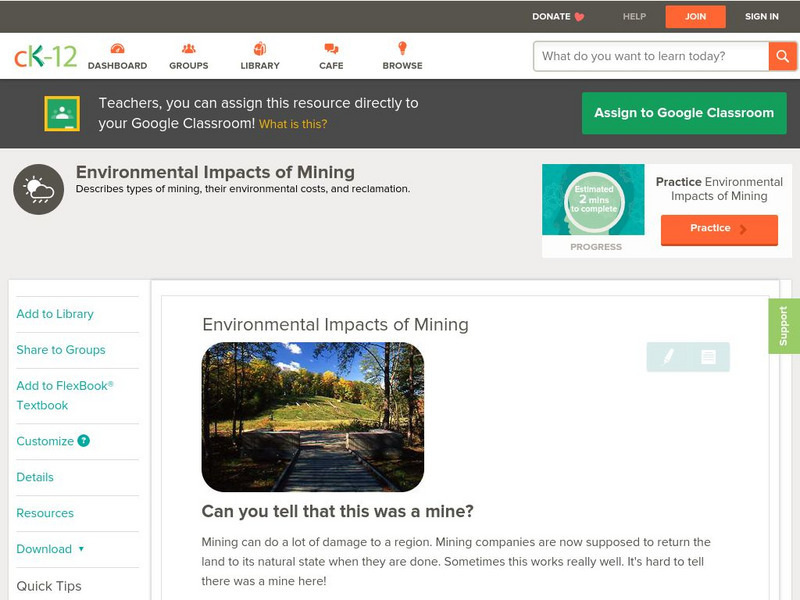The width and height of the screenshot is (800, 600).
Task: Open the notes icon beside highlighter
Action: tap(708, 356)
